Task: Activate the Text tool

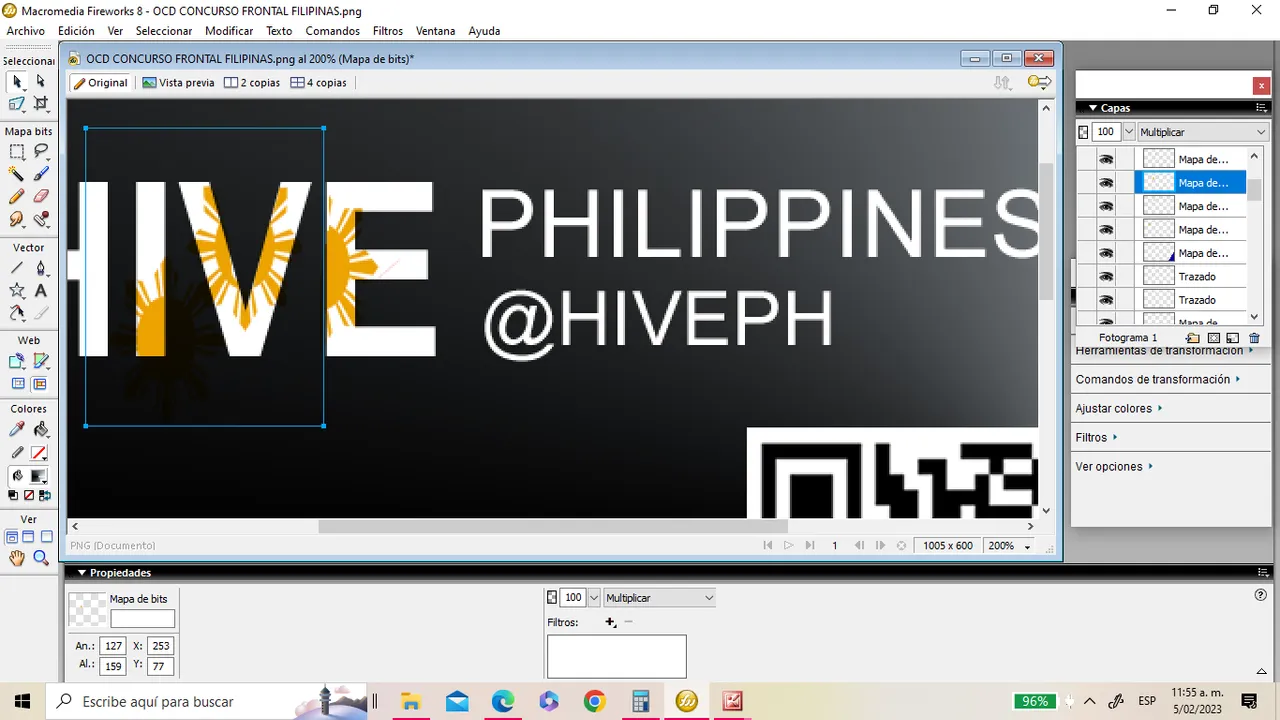Action: coord(41,290)
